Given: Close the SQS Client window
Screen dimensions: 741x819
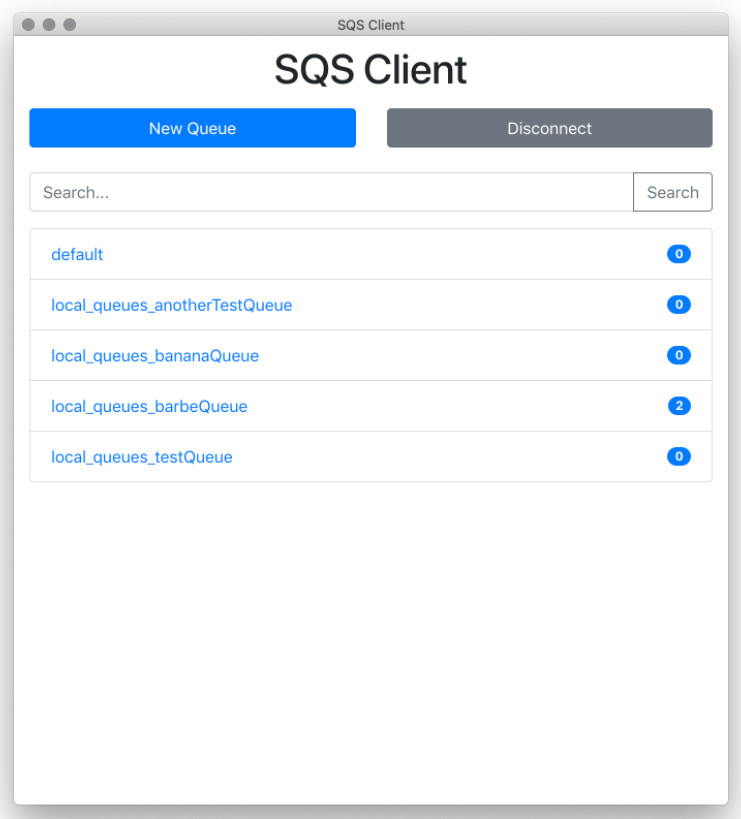Looking at the screenshot, I should click(28, 25).
